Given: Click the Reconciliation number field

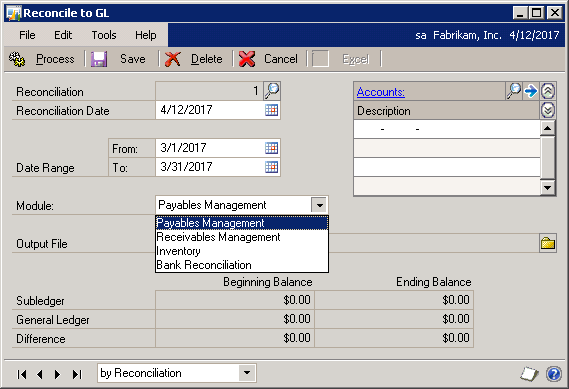Looking at the screenshot, I should pyautogui.click(x=209, y=91).
